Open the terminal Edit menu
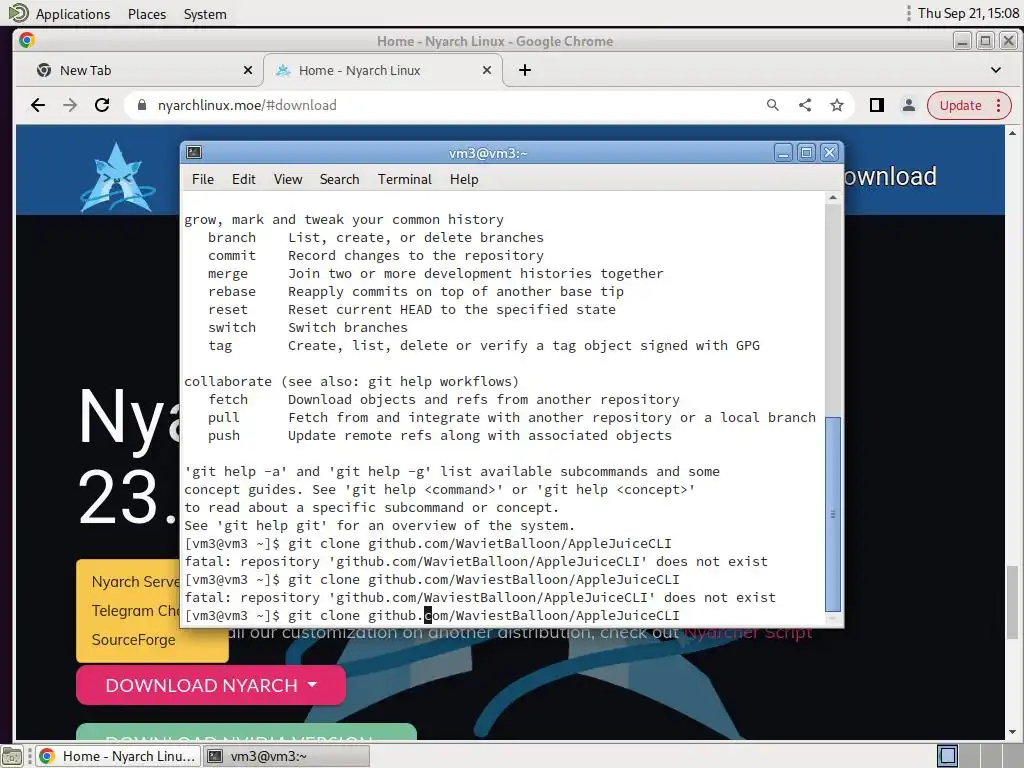Image resolution: width=1024 pixels, height=768 pixels. [x=244, y=179]
